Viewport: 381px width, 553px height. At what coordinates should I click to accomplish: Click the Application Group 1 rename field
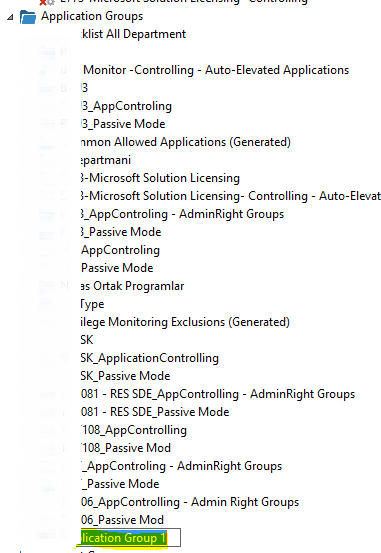(x=131, y=538)
